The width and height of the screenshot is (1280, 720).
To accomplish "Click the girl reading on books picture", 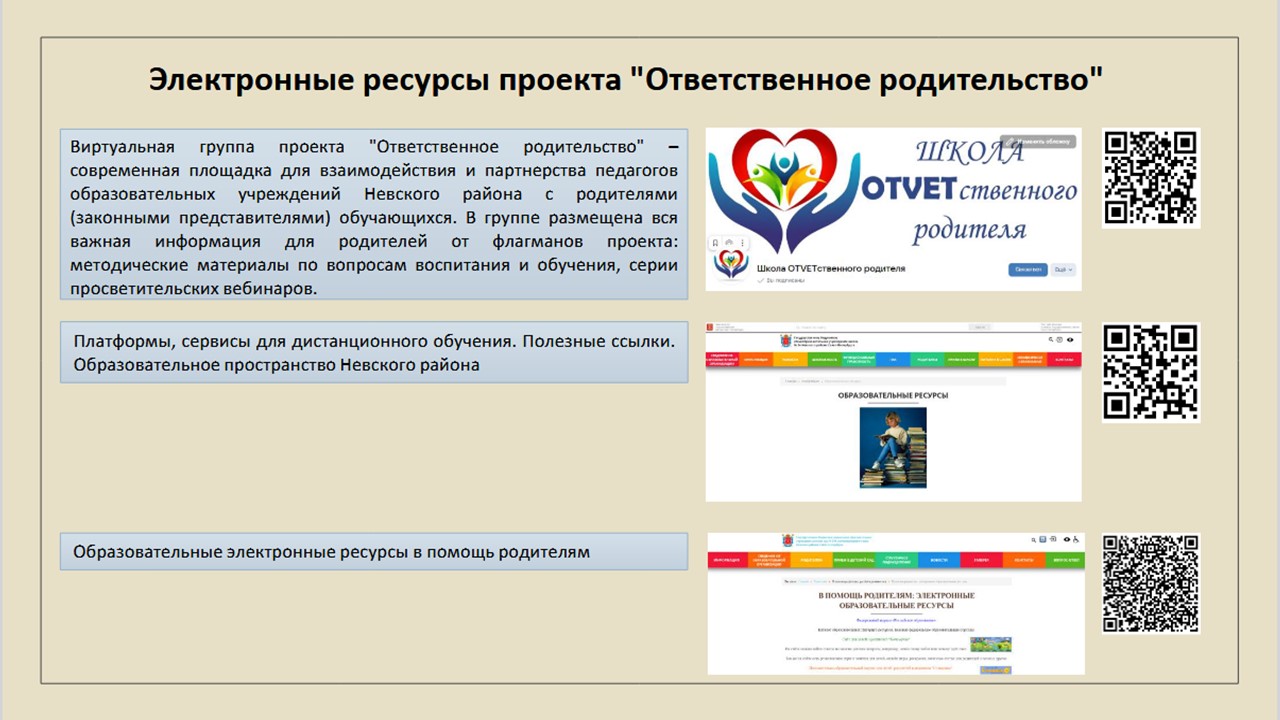I will (x=893, y=447).
